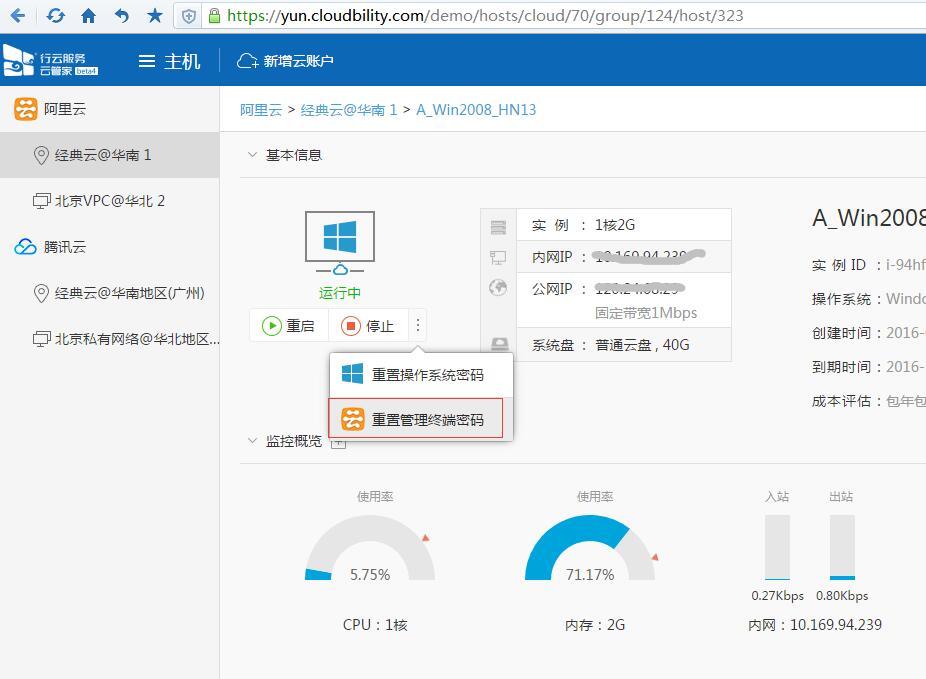Choose 重置操作系统密码 menu entry
The image size is (926, 679).
420,372
